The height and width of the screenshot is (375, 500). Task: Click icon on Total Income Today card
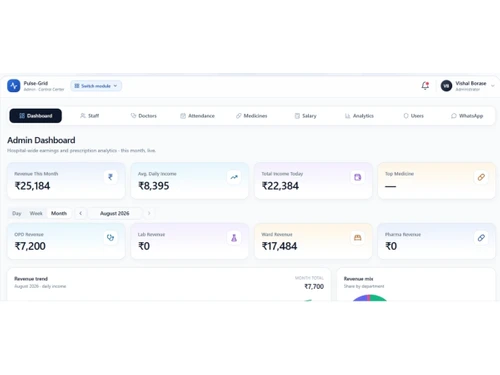click(358, 177)
